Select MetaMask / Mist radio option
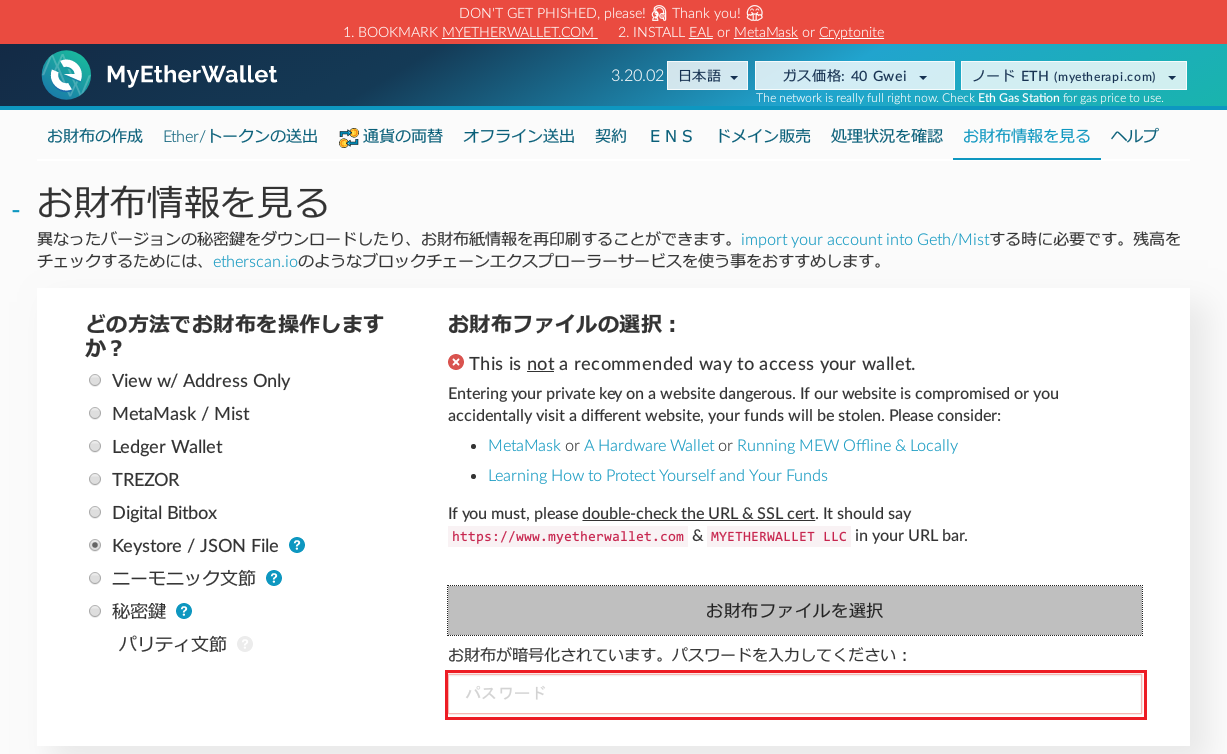This screenshot has height=754, width=1227. click(x=95, y=413)
